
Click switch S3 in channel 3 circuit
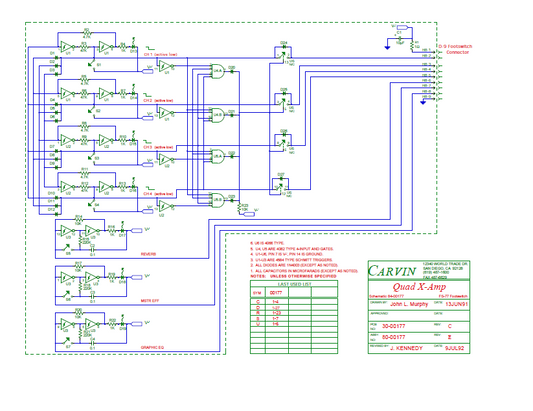tap(92, 158)
